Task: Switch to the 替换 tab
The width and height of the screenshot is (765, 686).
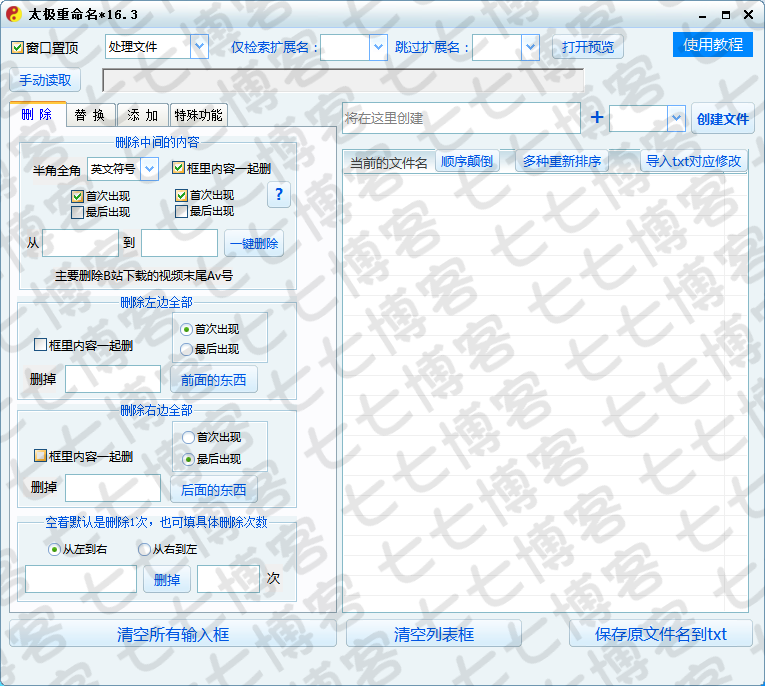Action: [91, 115]
